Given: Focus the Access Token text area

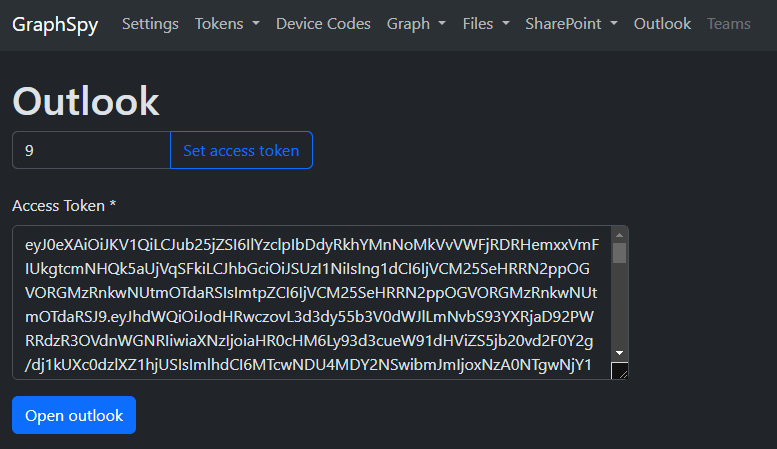Looking at the screenshot, I should pos(311,303).
